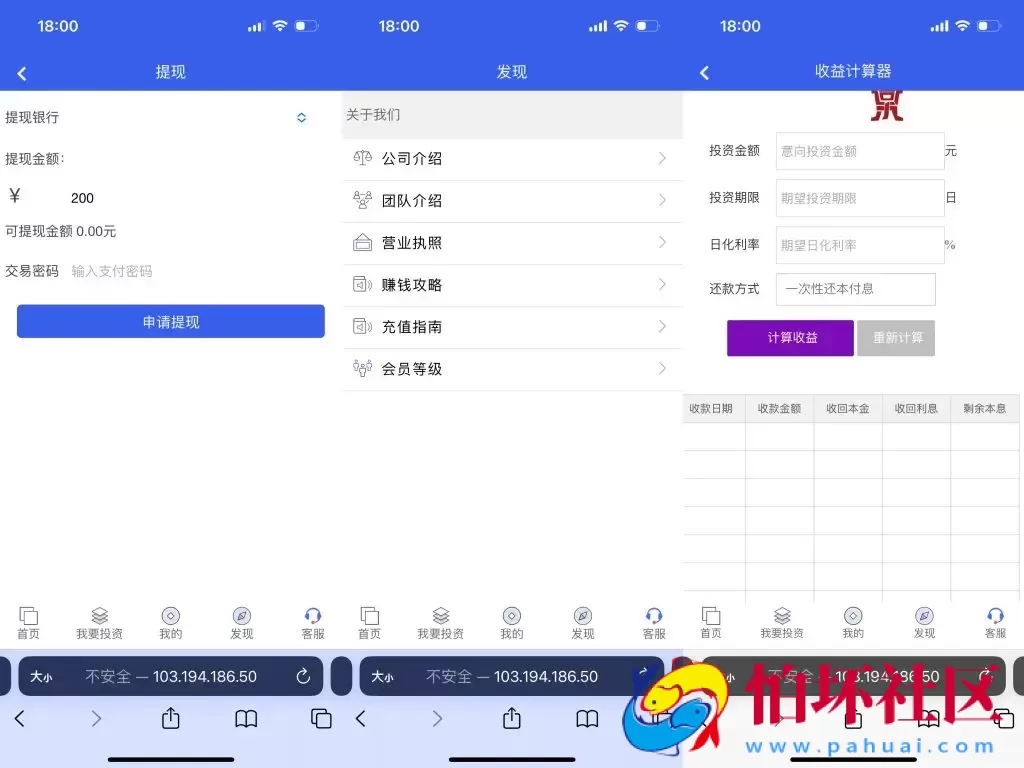
Task: Select the 团队介绍 list entry
Action: tap(512, 200)
